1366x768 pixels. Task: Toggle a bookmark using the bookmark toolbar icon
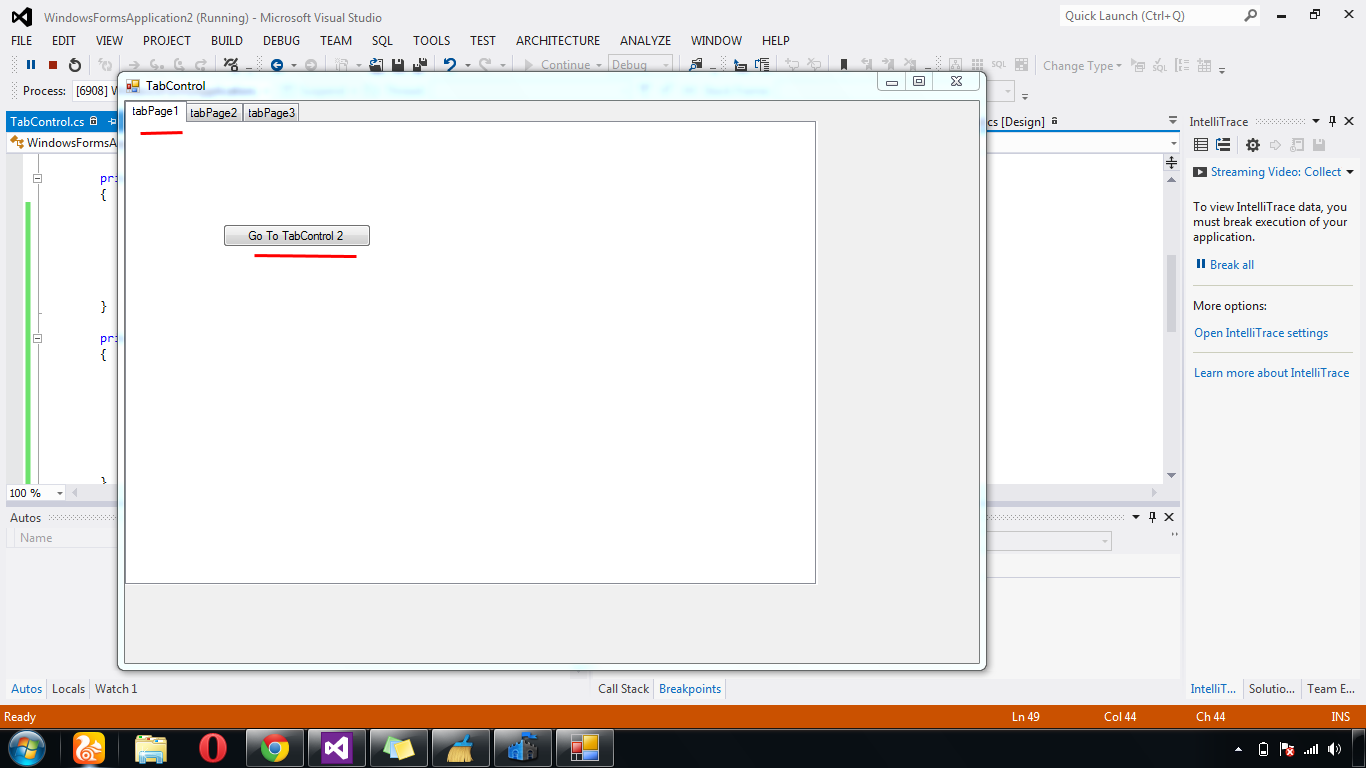[x=845, y=65]
